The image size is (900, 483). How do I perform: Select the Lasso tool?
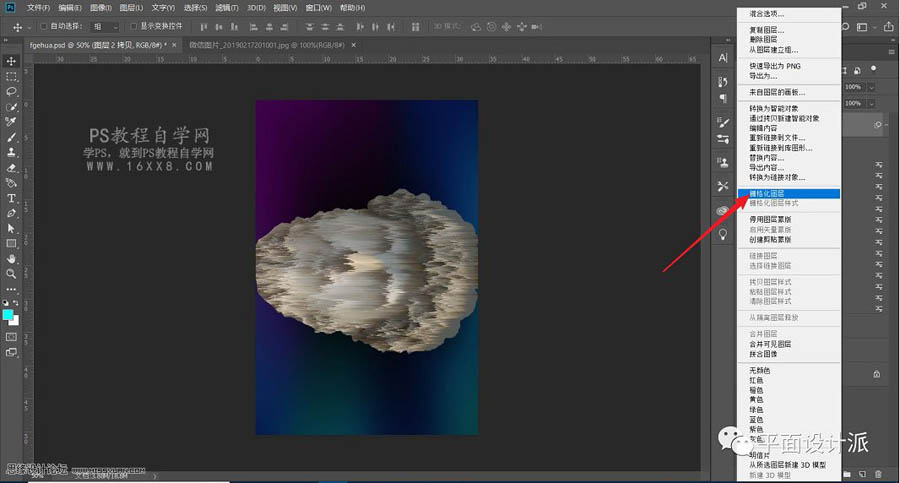pyautogui.click(x=12, y=92)
